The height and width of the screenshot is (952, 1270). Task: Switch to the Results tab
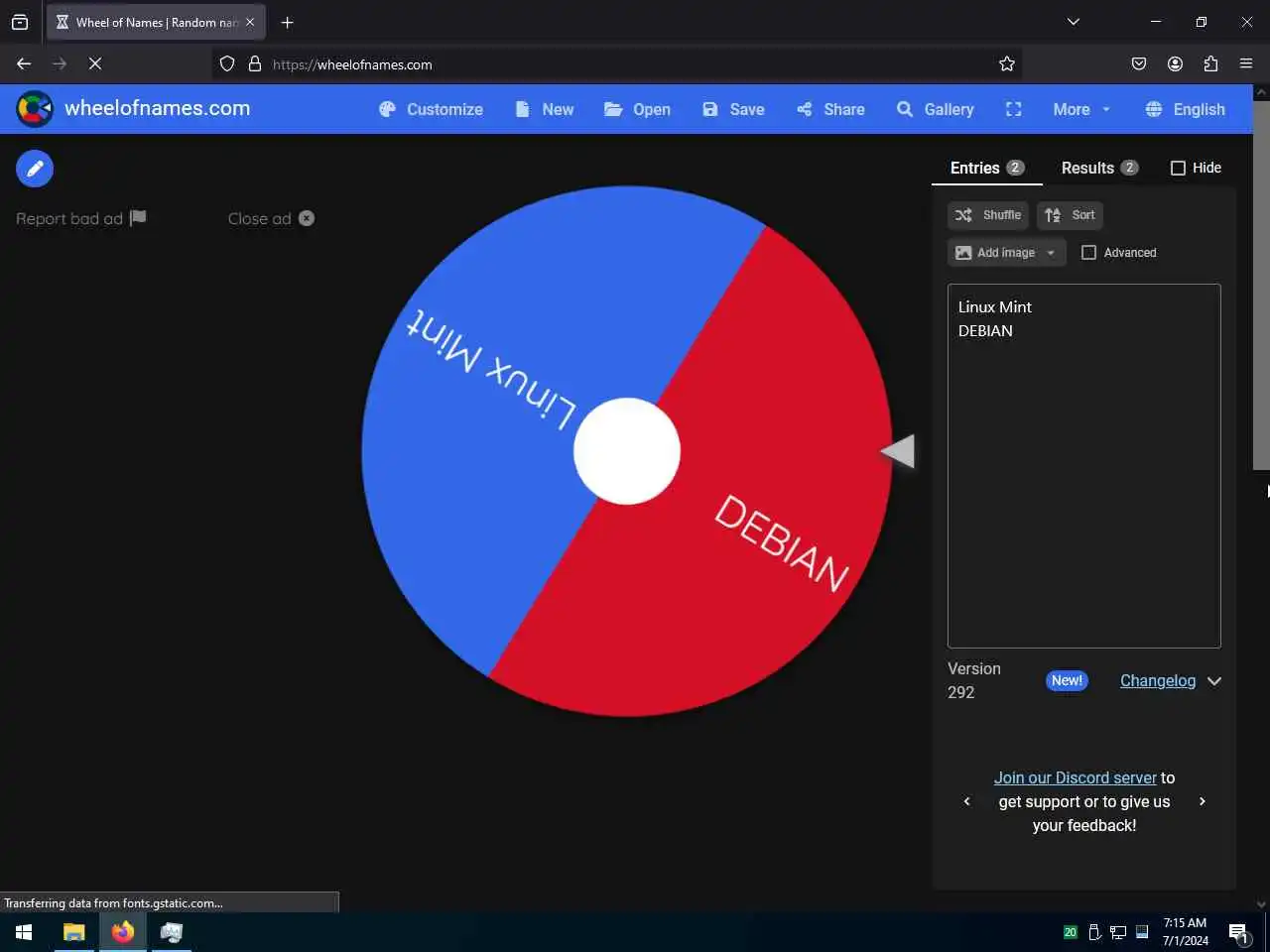tap(1099, 168)
